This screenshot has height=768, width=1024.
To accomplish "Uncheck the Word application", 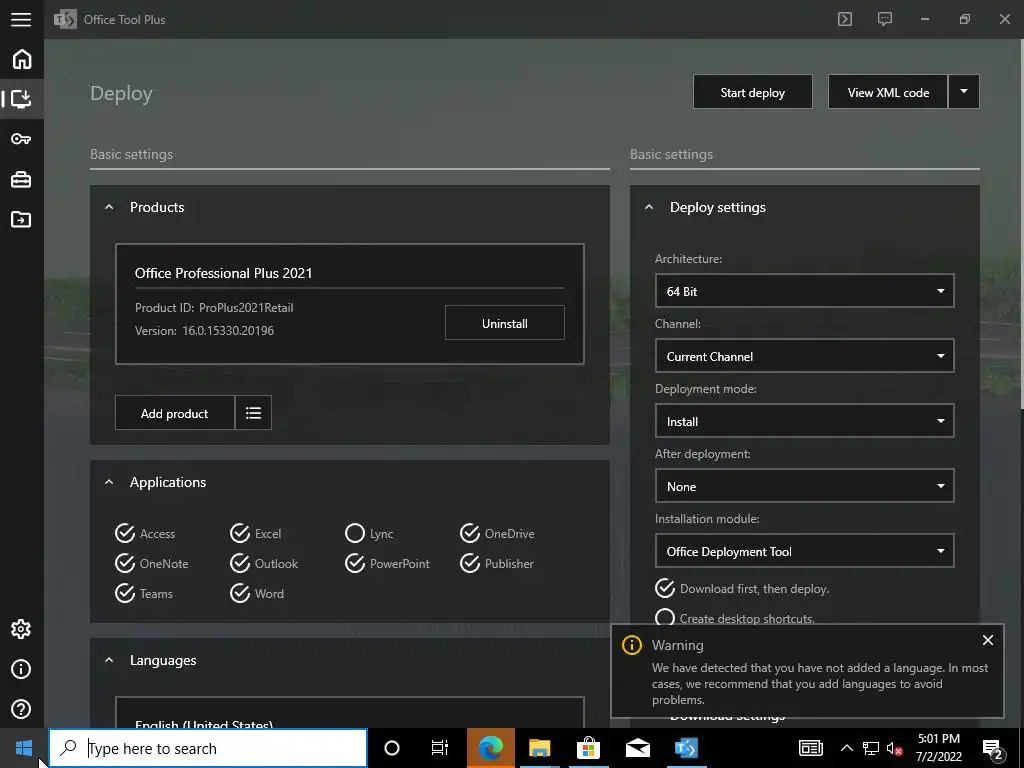I will click(240, 593).
